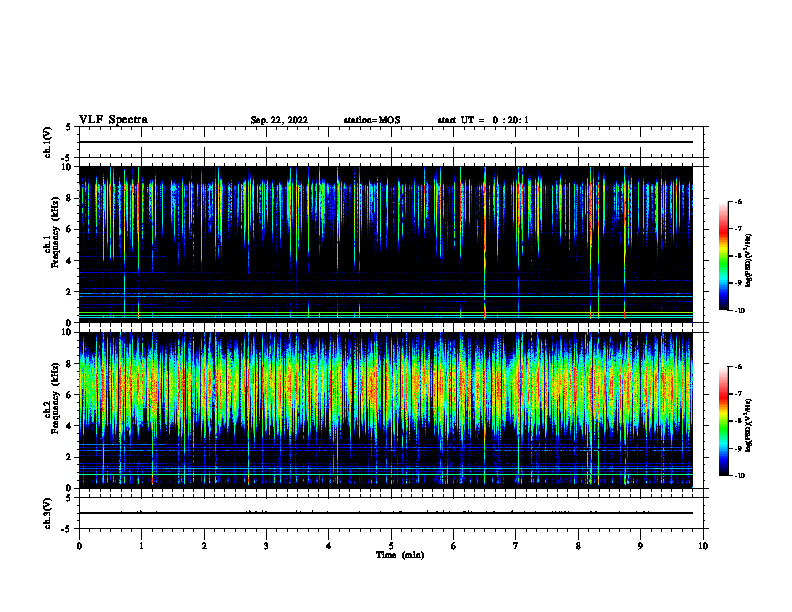Click the "VLF Spectra" plot title

(113, 120)
